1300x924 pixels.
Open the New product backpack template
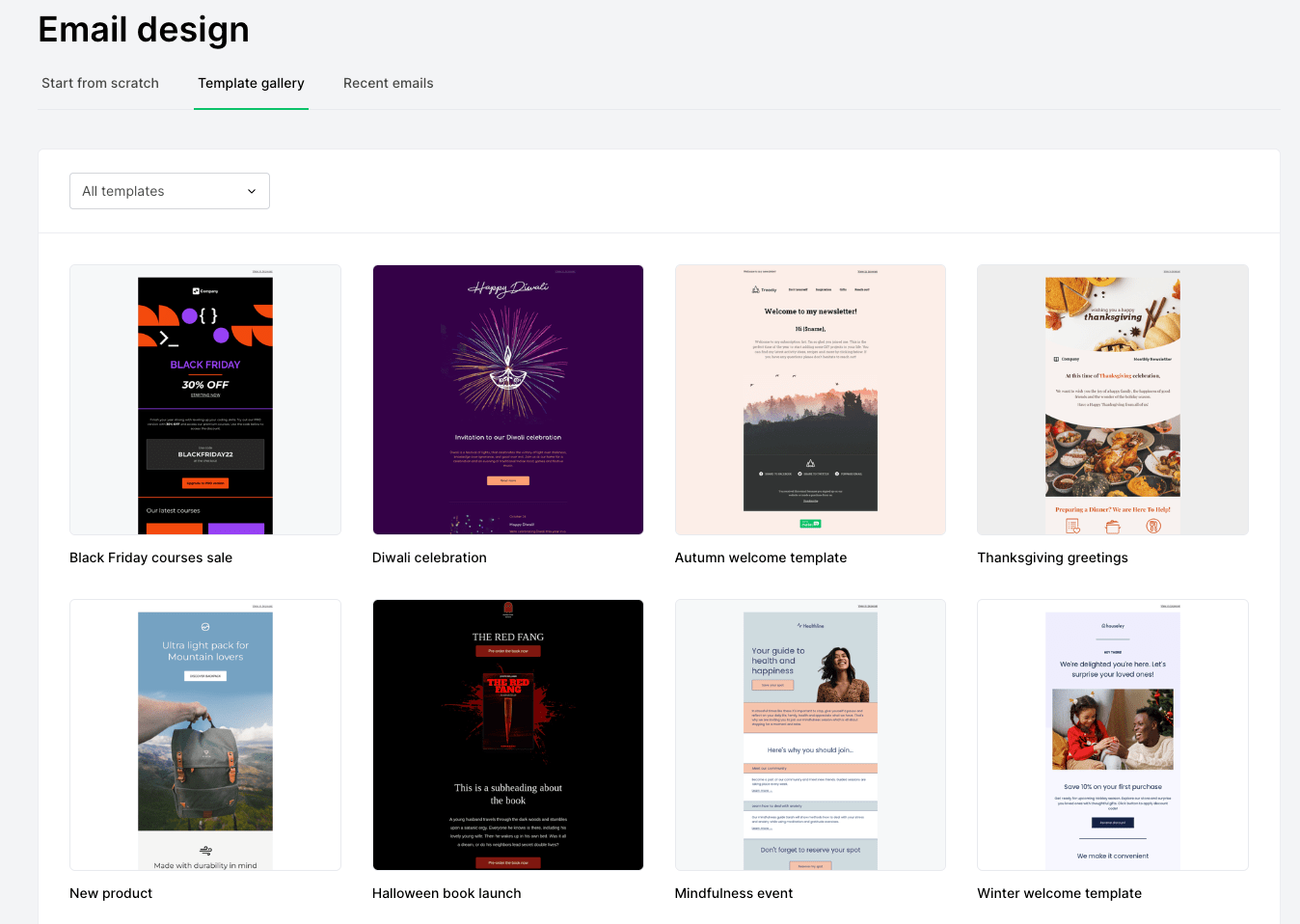pyautogui.click(x=205, y=735)
